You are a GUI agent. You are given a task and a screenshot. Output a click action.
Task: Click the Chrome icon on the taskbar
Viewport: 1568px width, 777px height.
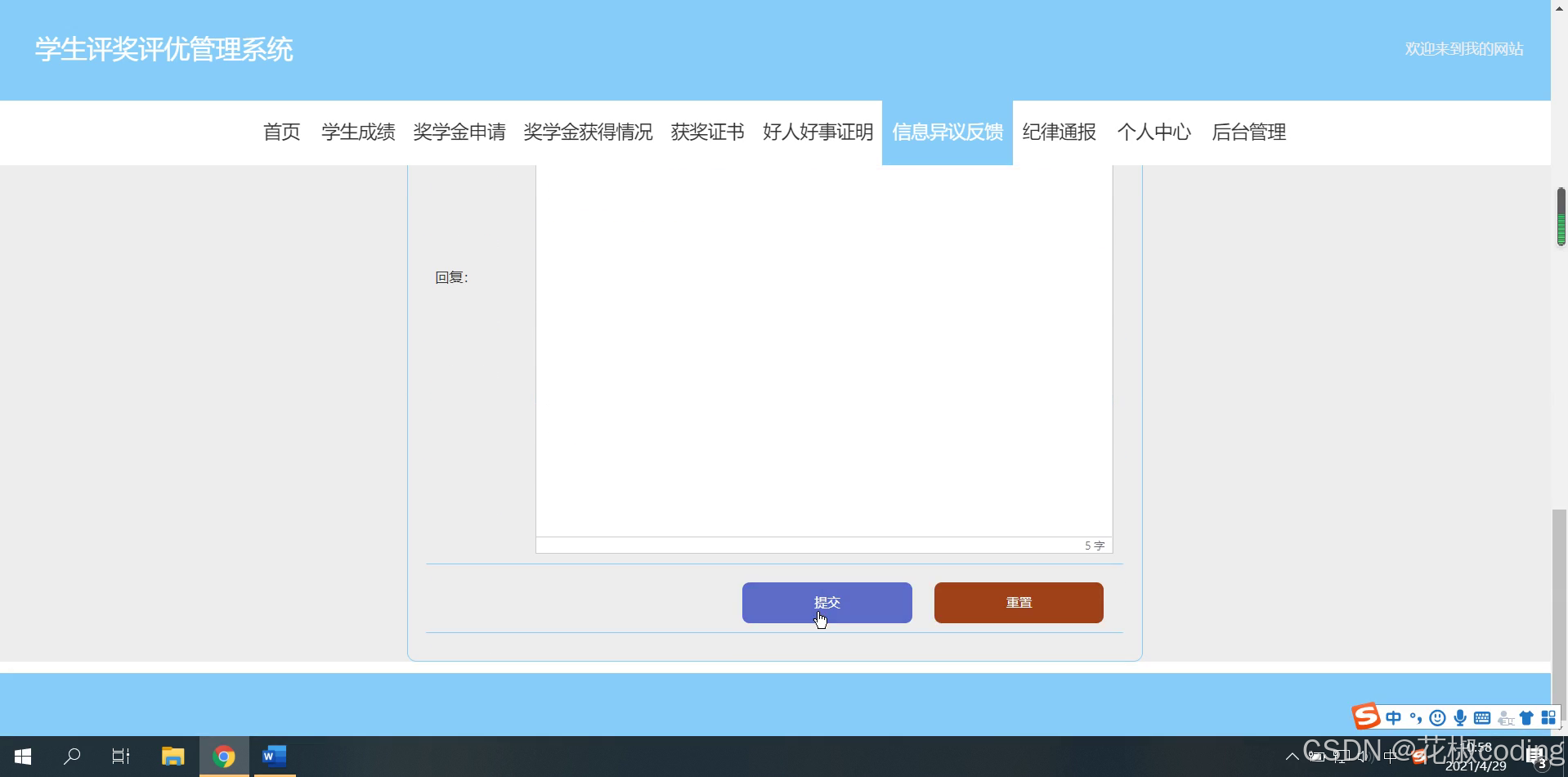(224, 756)
